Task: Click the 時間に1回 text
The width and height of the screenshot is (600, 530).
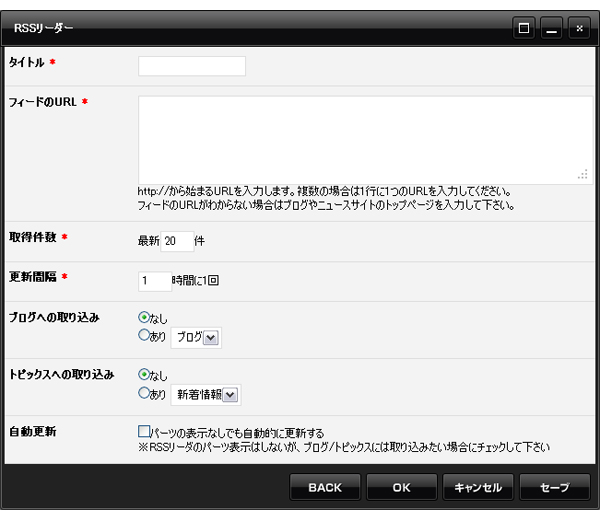Action: click(196, 280)
